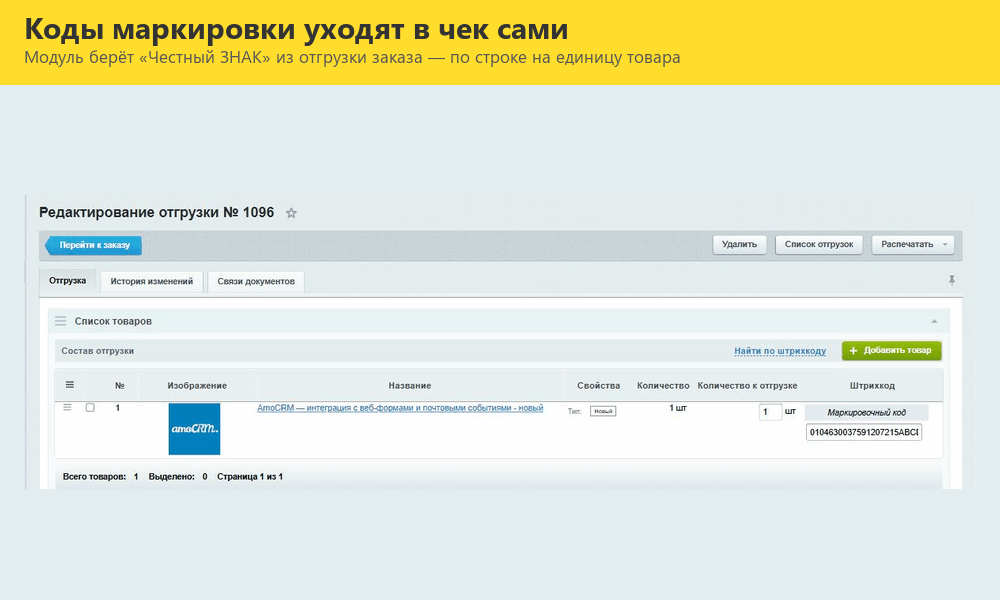Focus the Количество к отгрузке quantity field

pyautogui.click(x=770, y=412)
